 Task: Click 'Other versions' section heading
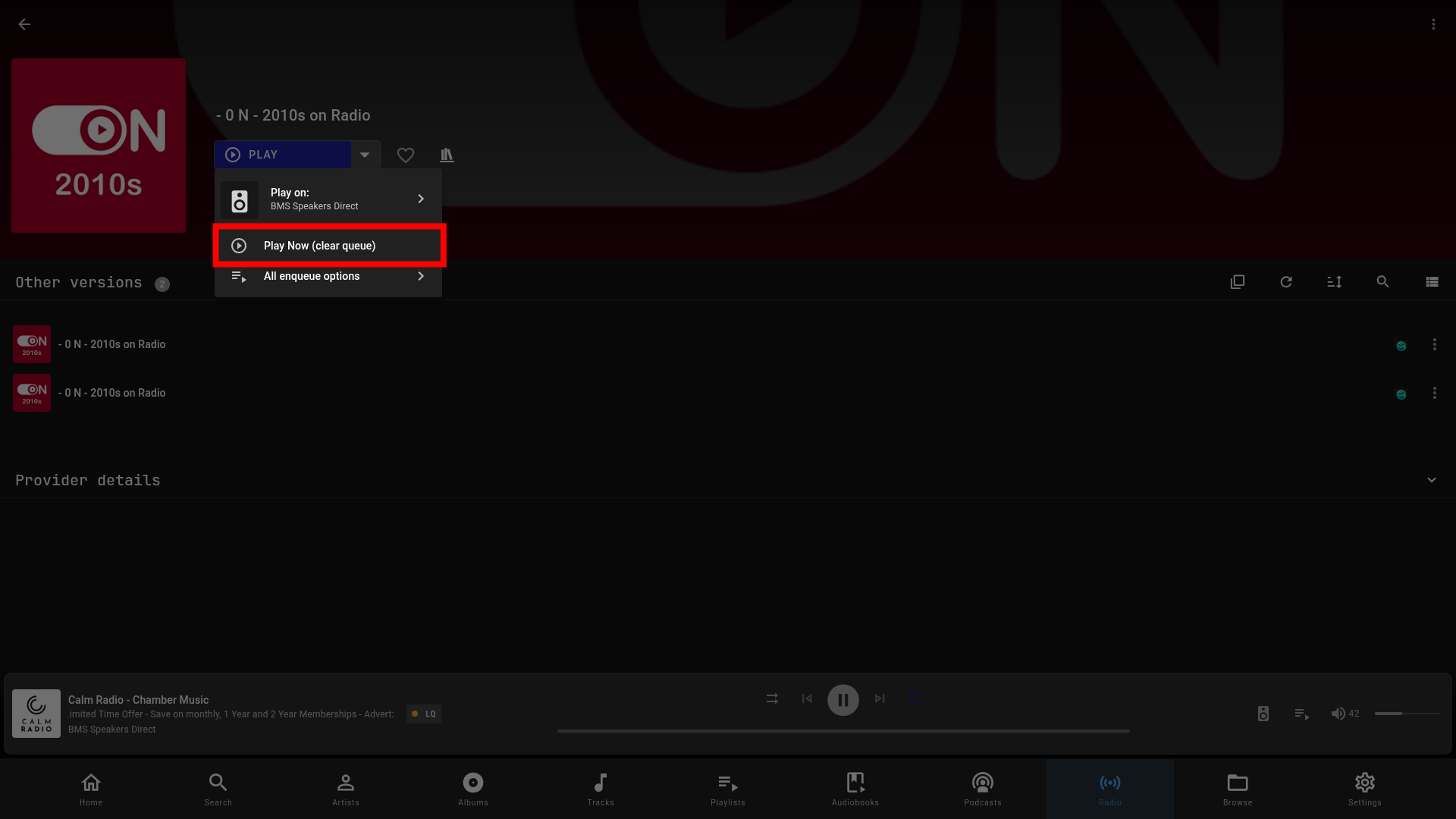click(79, 282)
